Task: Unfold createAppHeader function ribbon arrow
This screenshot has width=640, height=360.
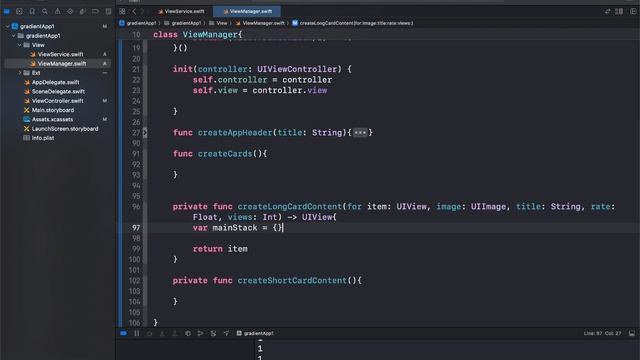Action: pyautogui.click(x=145, y=132)
